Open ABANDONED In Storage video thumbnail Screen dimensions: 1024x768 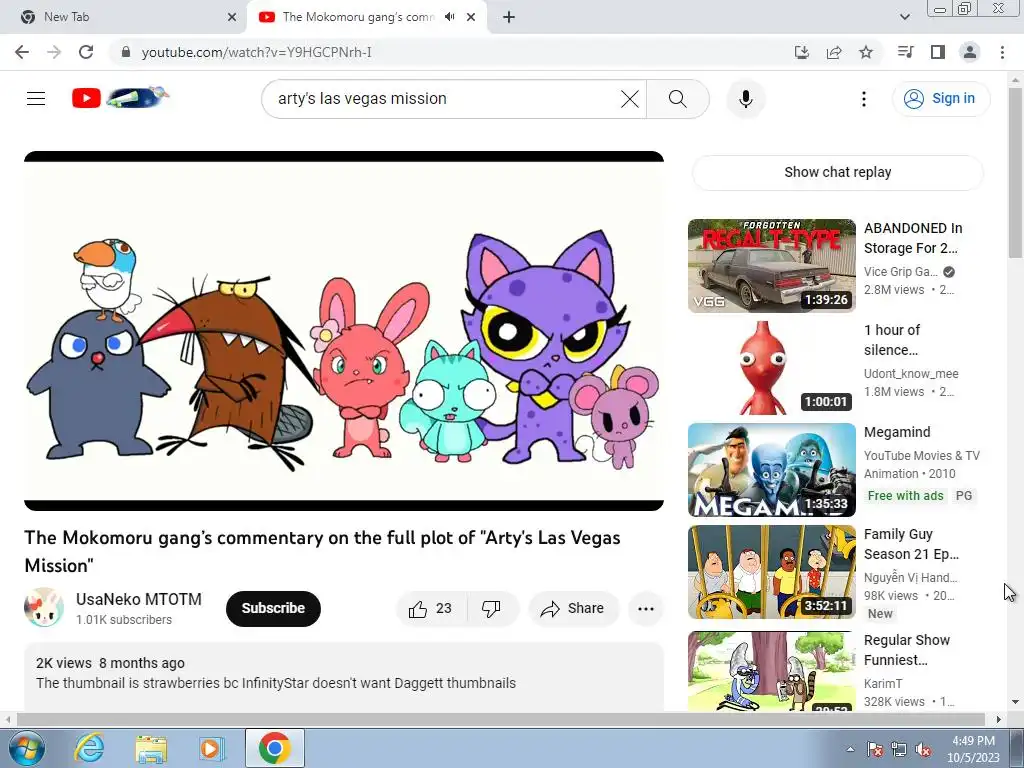point(771,266)
